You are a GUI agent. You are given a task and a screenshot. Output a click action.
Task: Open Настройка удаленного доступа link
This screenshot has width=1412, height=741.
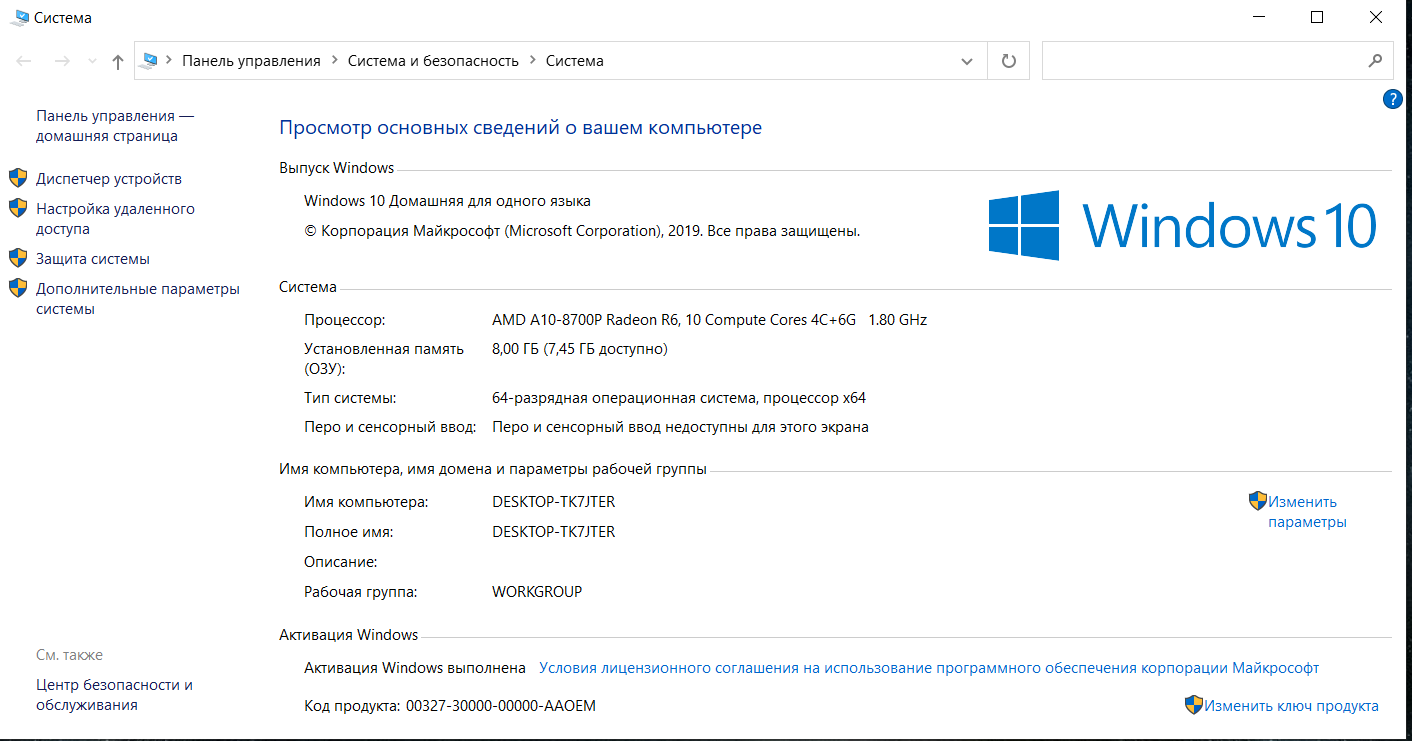115,219
